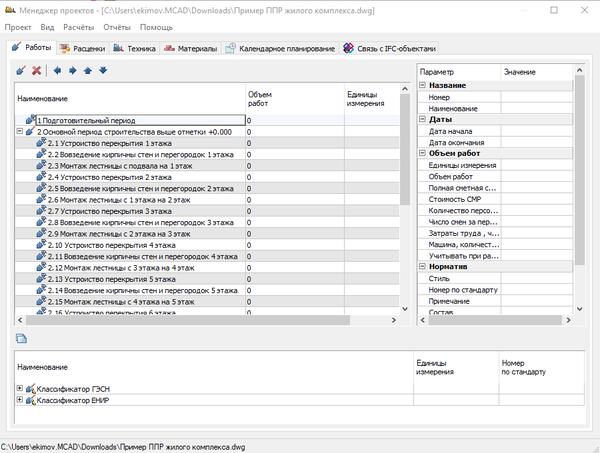Click the Параметр column header
Viewport: 600px width, 453px height.
(459, 72)
